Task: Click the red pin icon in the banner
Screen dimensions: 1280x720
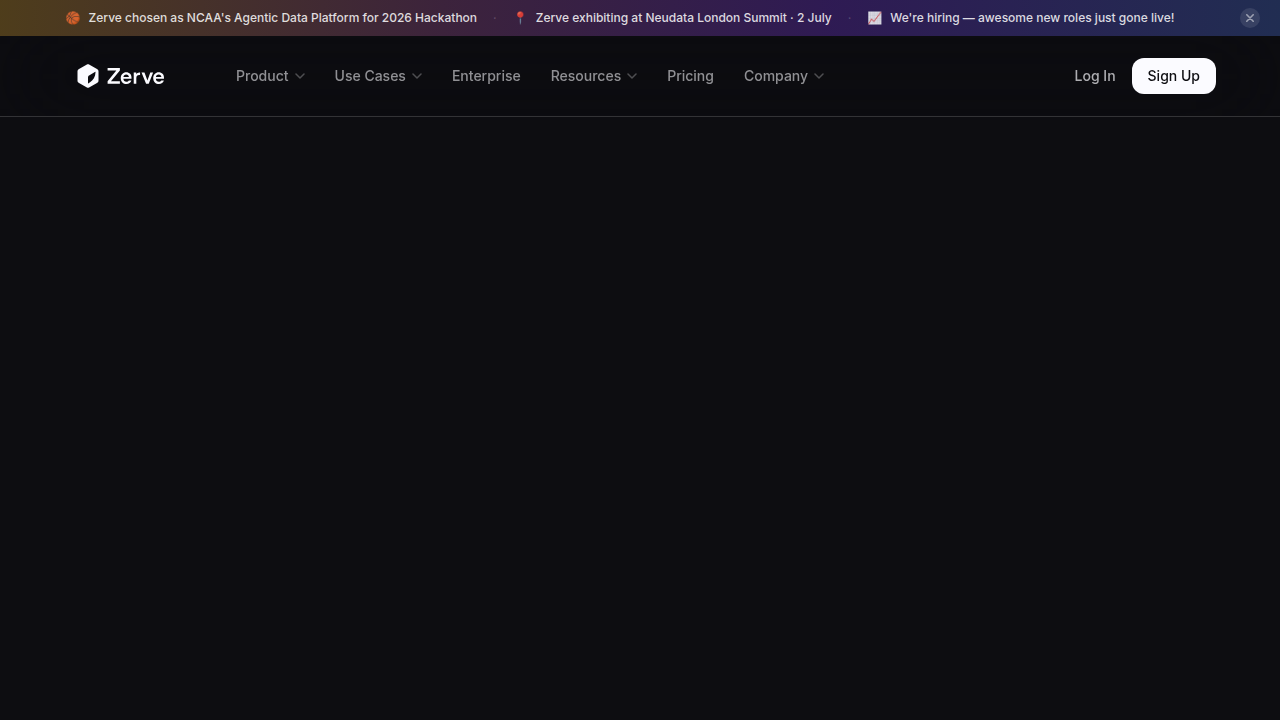Action: [x=520, y=18]
